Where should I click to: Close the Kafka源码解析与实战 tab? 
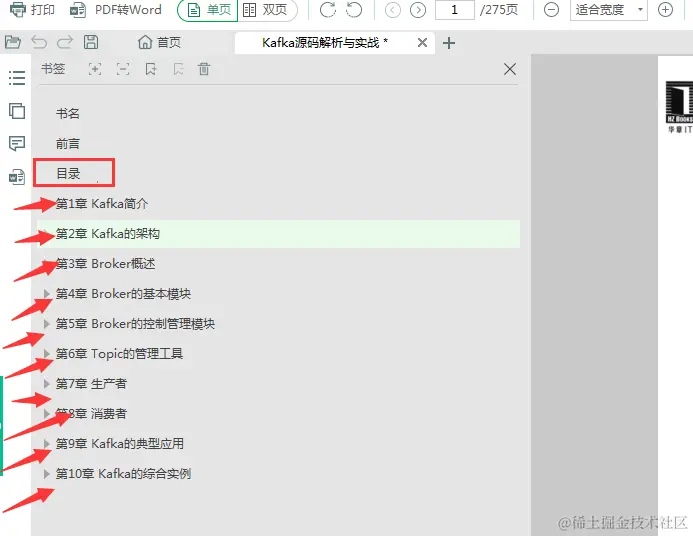[x=423, y=42]
